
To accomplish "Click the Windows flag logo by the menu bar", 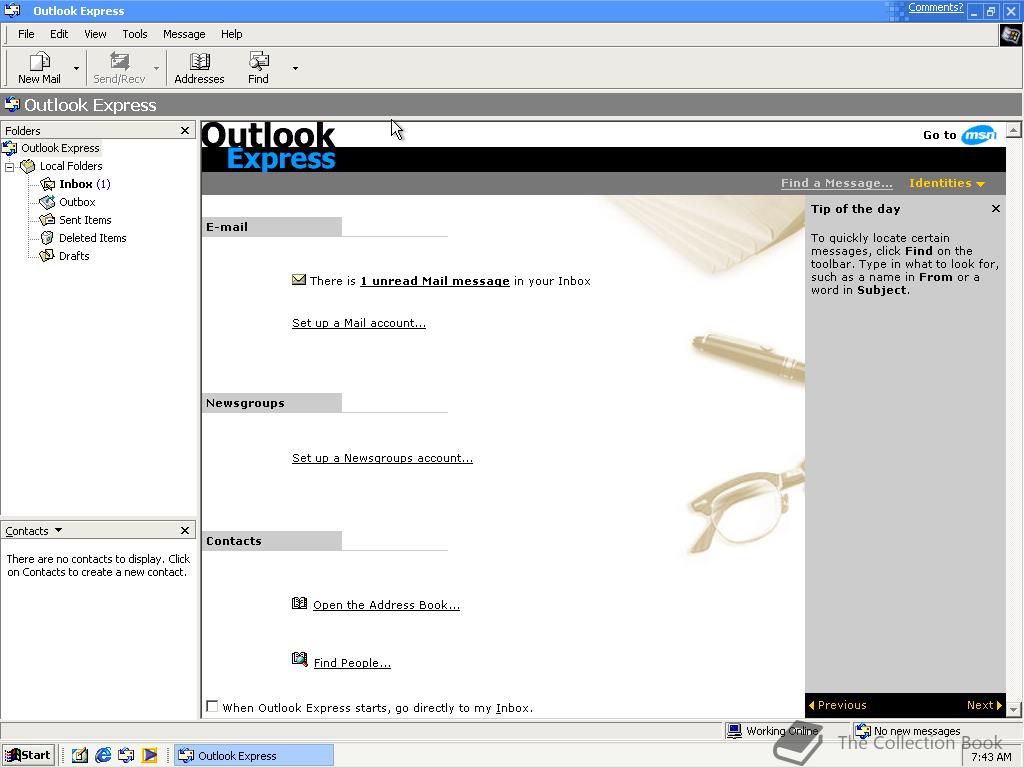I will (1011, 35).
